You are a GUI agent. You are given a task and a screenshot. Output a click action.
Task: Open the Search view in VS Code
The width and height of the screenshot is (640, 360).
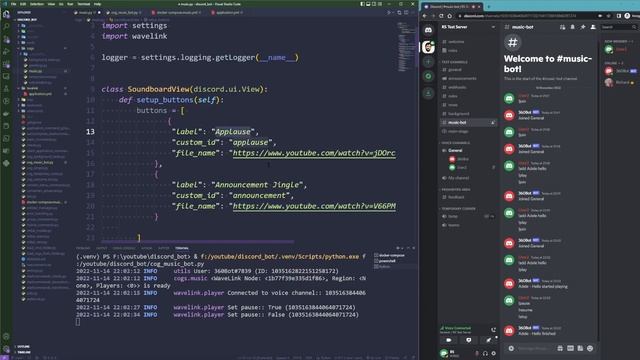click(6, 27)
